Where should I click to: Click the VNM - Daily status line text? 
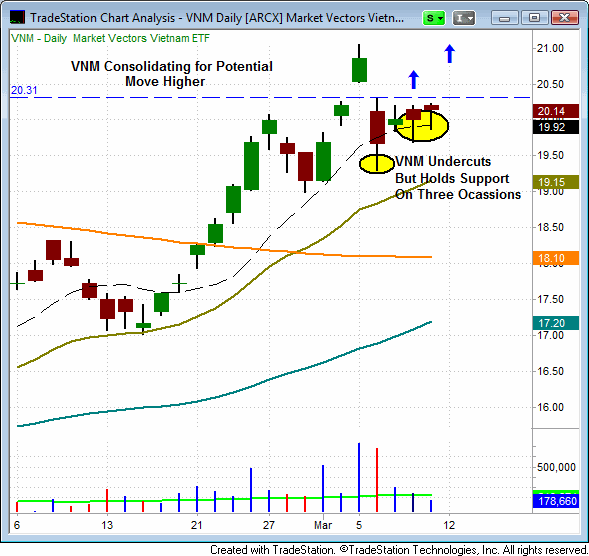(39, 38)
